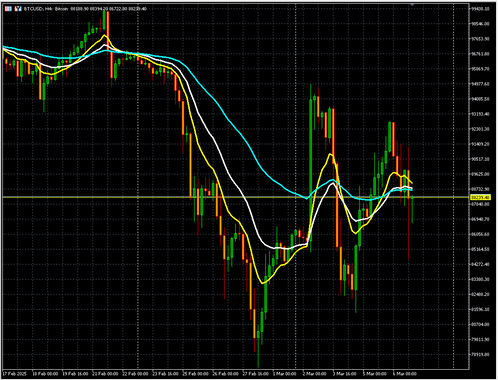Click time axis label 25 Feb 00:00
Screen dimensions: 498x380
click(x=195, y=374)
